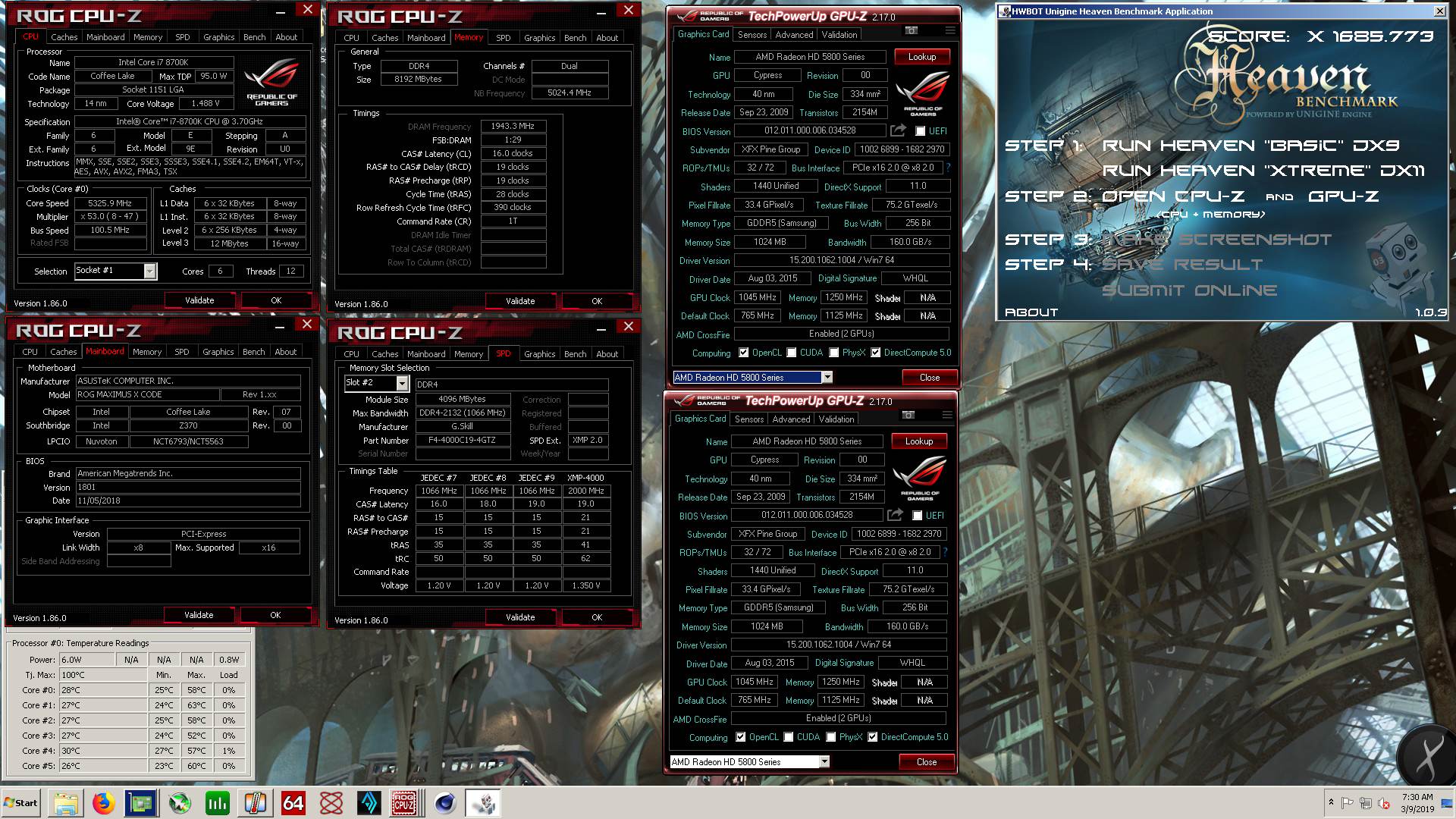Open Validation tab in upper GPU-Z window
The height and width of the screenshot is (819, 1456).
click(x=839, y=35)
